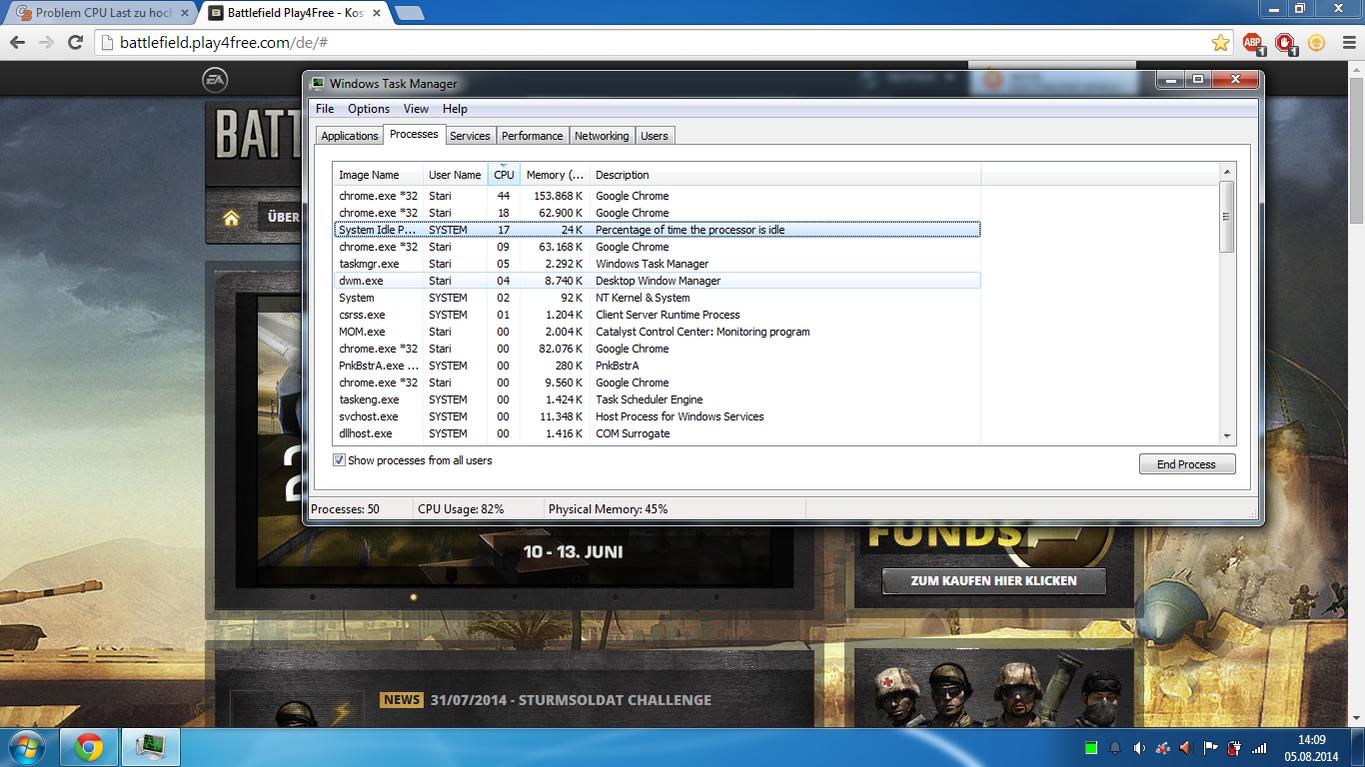1365x767 pixels.
Task: Switch to the Networking tab
Action: click(x=602, y=136)
